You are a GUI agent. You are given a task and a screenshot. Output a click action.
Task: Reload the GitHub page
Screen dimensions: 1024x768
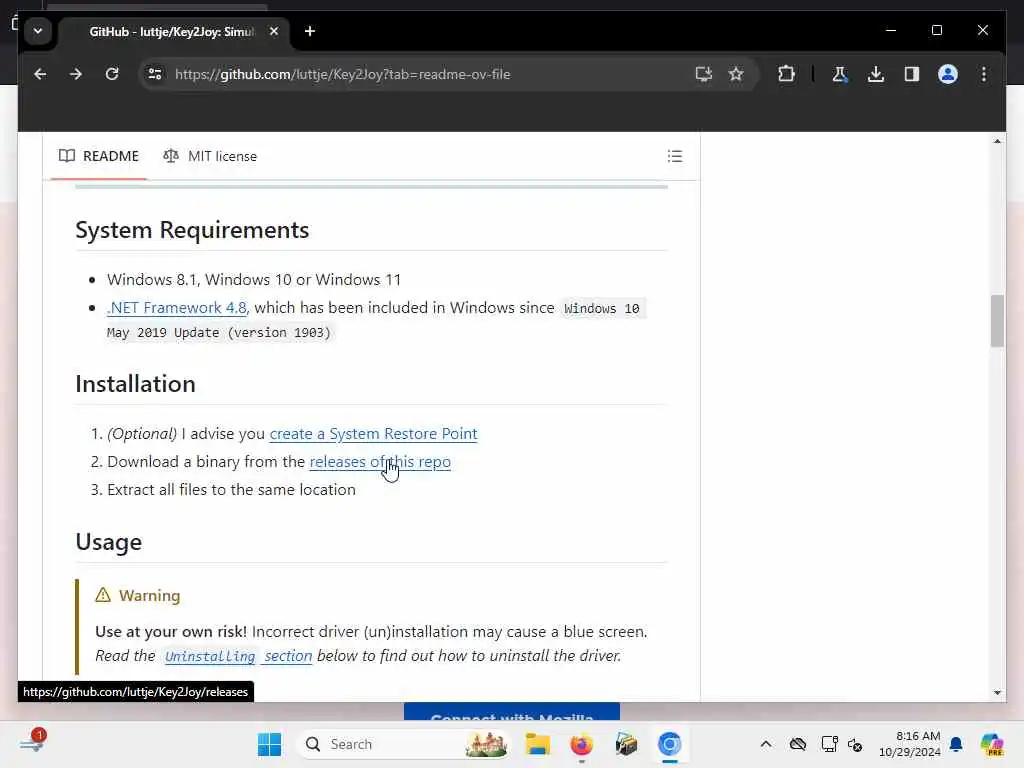click(112, 74)
